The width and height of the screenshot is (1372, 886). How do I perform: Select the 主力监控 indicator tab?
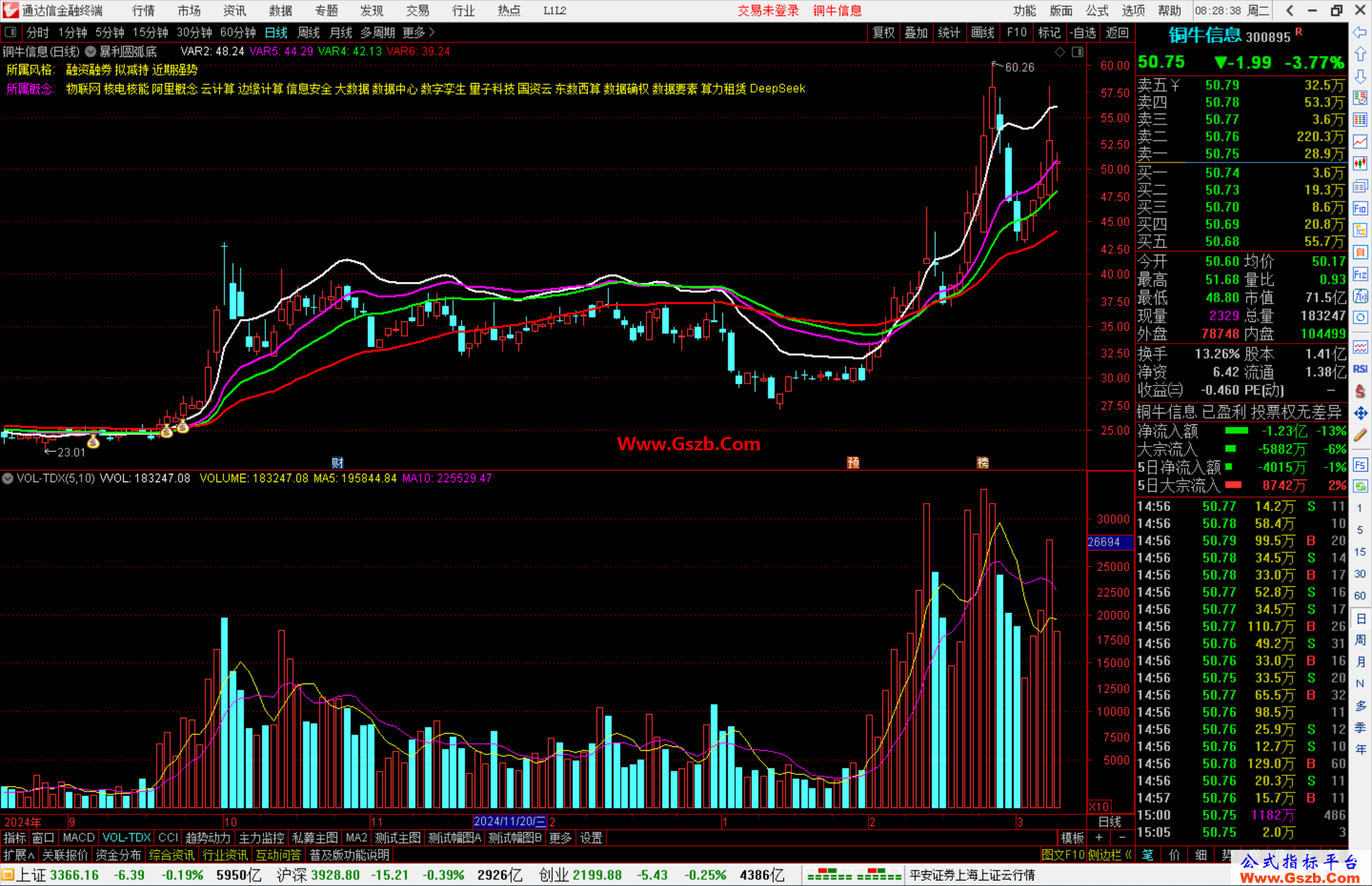point(261,838)
